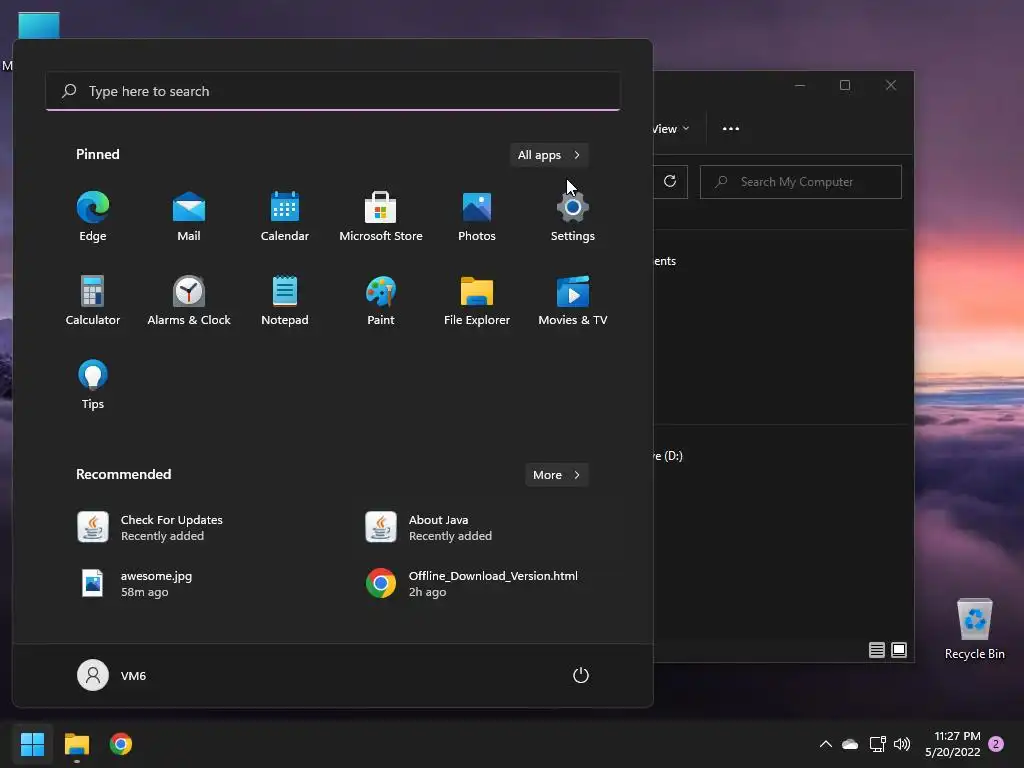The width and height of the screenshot is (1024, 768).
Task: Open the Recycle Bin on desktop
Action: click(974, 630)
